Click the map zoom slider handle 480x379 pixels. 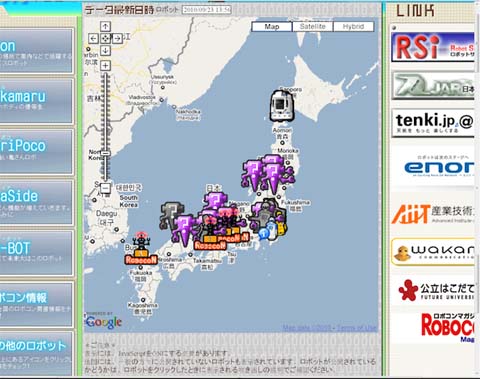pyautogui.click(x=105, y=153)
